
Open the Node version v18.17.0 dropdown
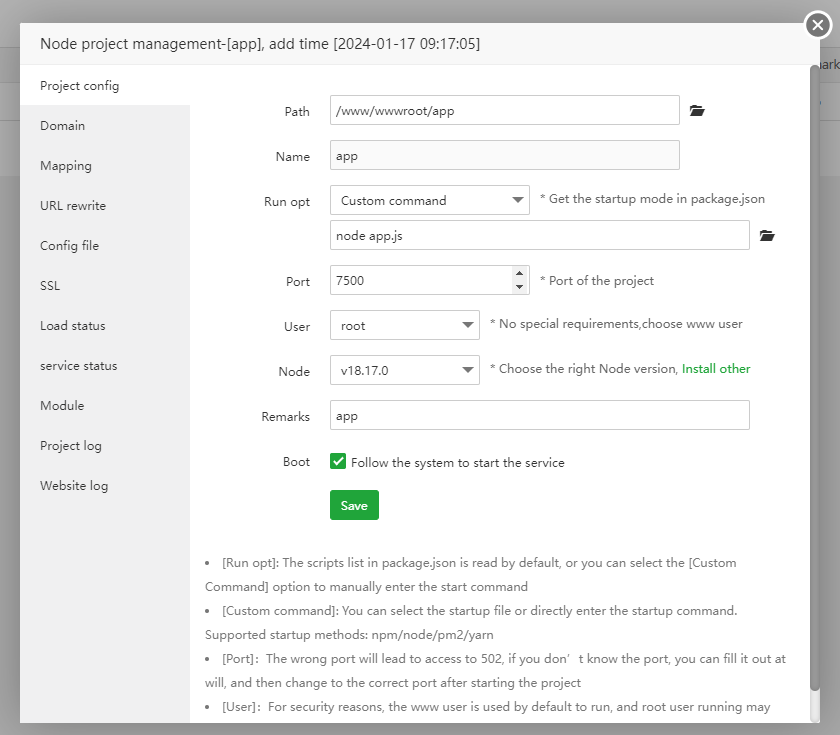(405, 370)
